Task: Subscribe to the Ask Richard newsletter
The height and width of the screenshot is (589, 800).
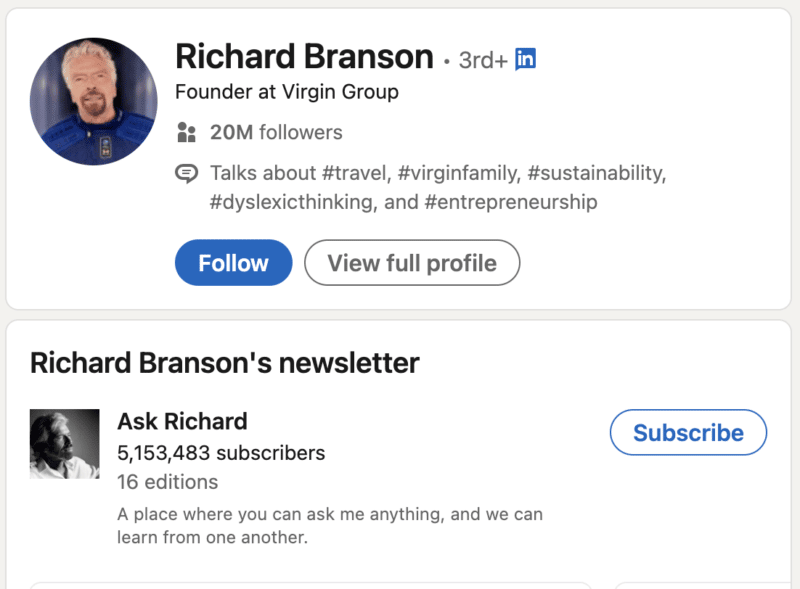Action: 687,432
